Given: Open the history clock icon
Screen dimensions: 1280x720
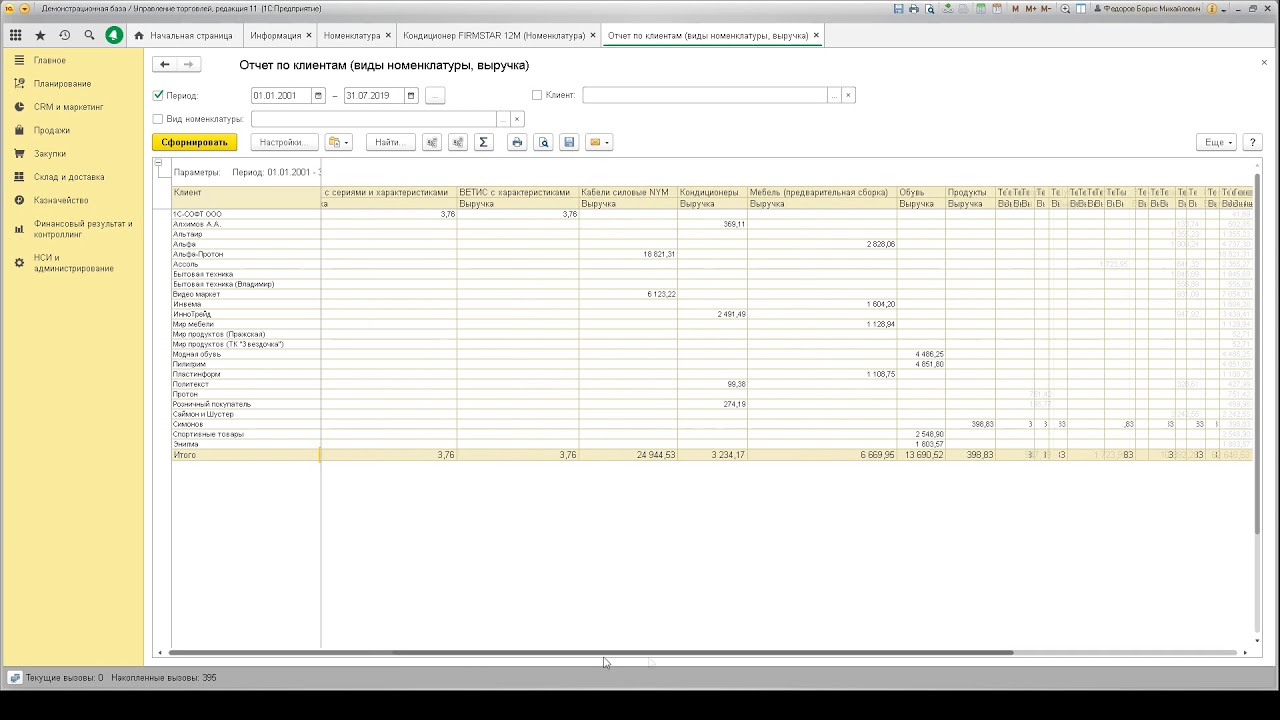Looking at the screenshot, I should pos(64,35).
